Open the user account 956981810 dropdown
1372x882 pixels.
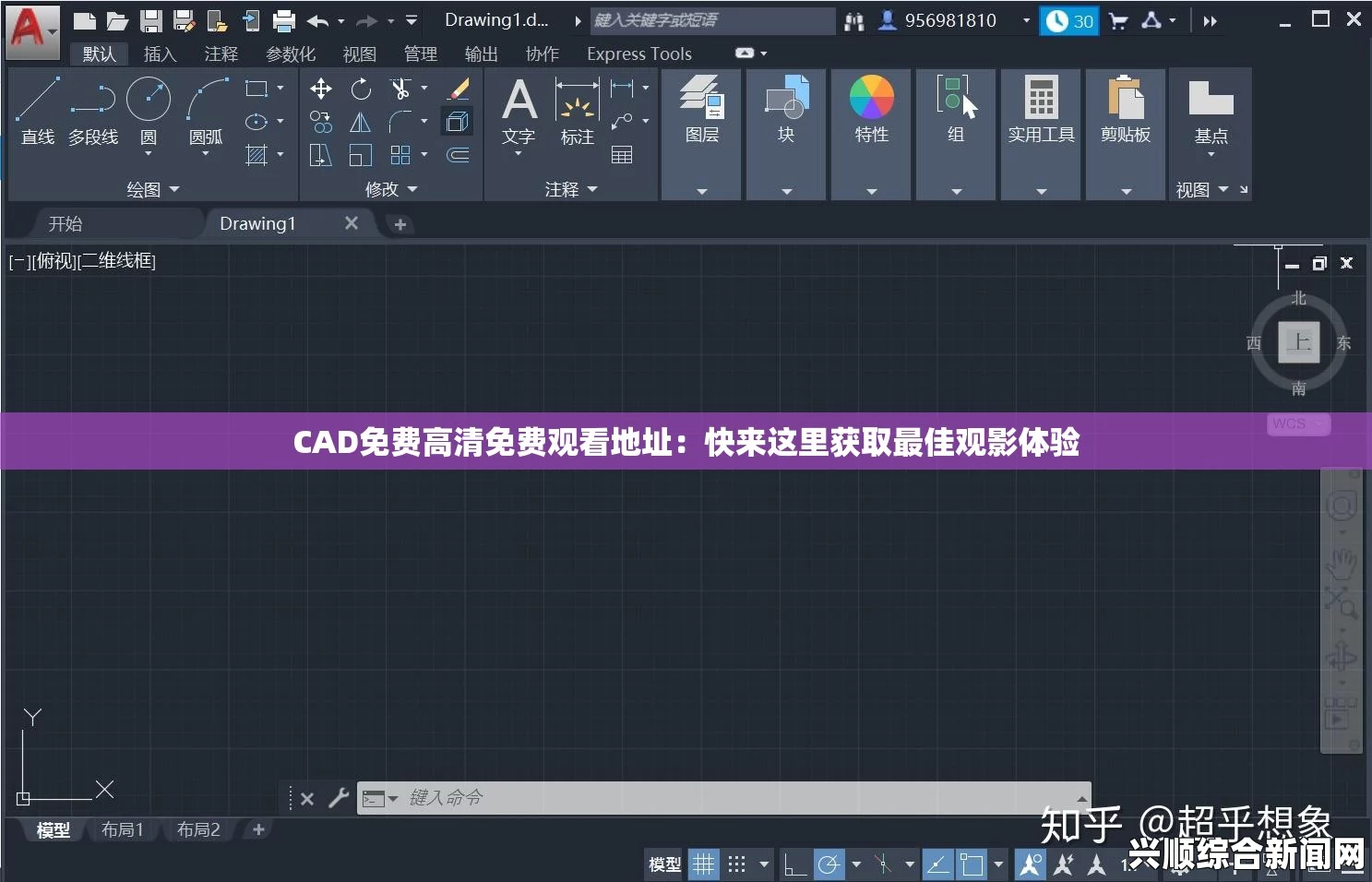click(1027, 20)
